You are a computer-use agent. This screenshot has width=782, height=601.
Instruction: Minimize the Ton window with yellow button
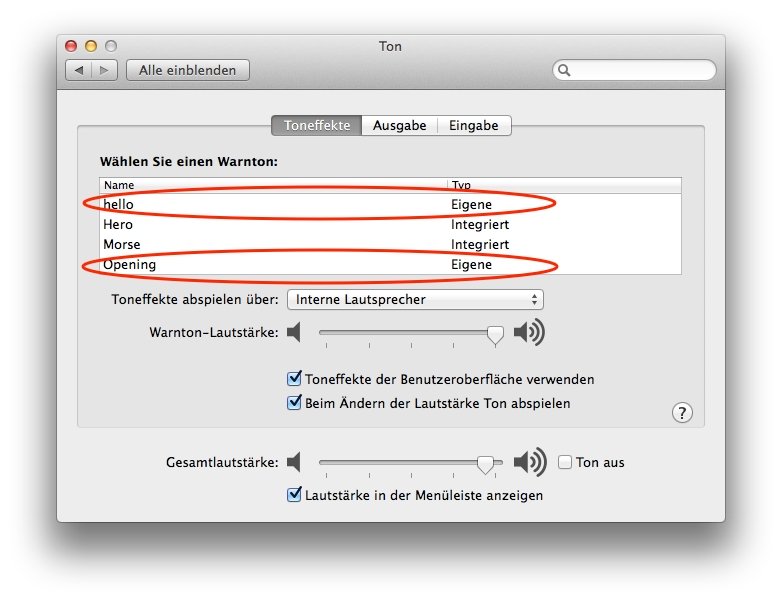tap(91, 46)
